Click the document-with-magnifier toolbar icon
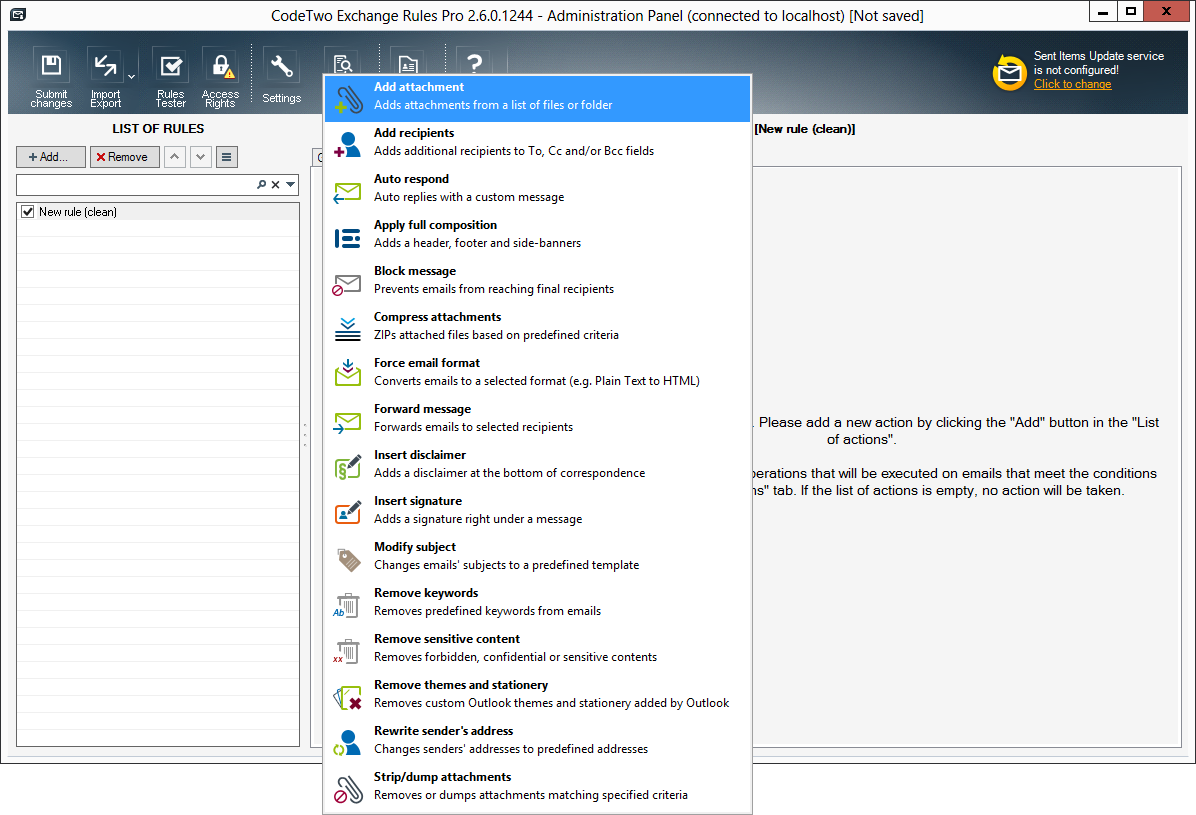Screen dimensions: 1196x815 (x=345, y=62)
